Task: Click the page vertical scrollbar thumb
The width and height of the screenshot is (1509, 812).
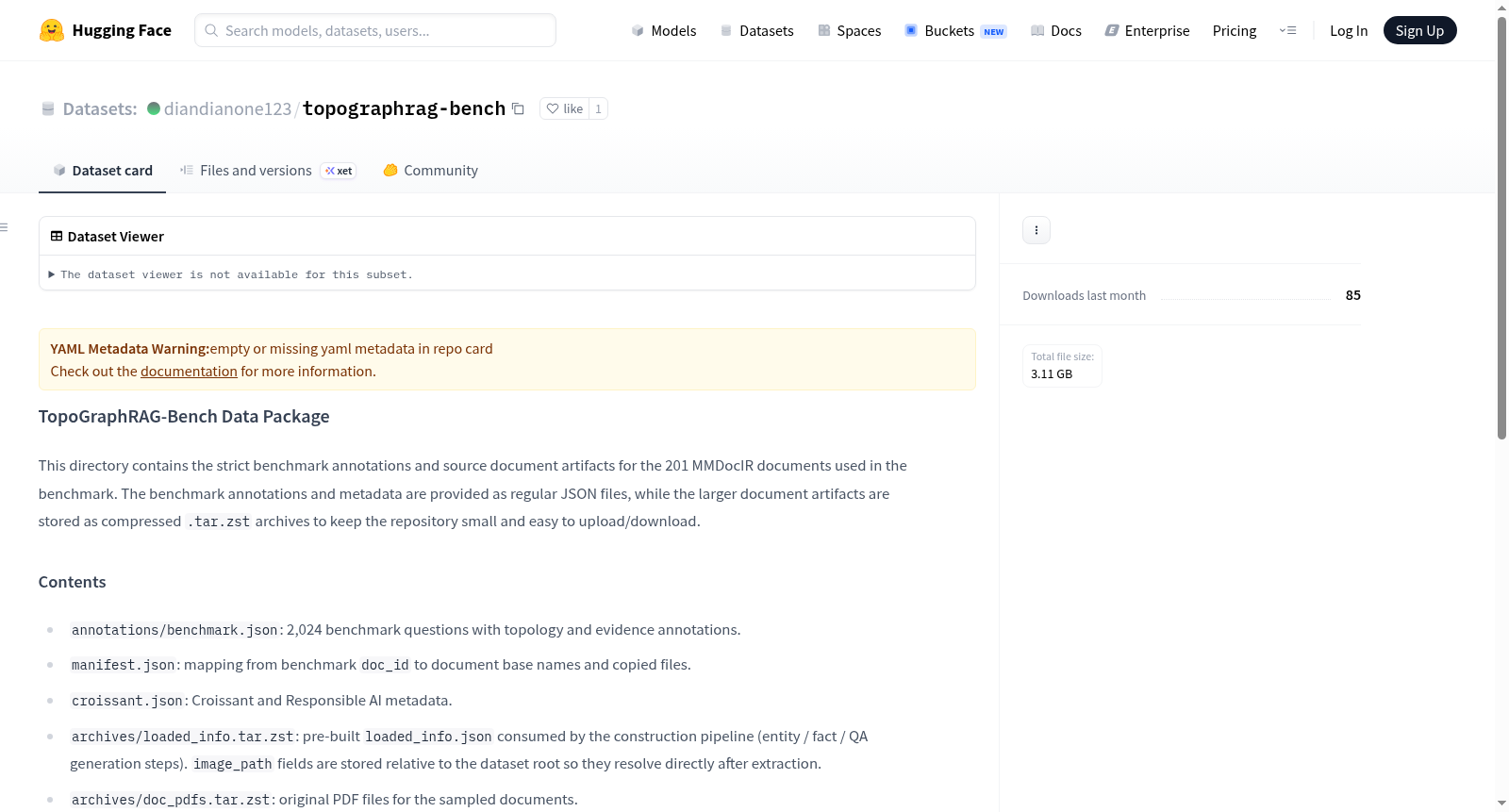Action: point(1501,226)
